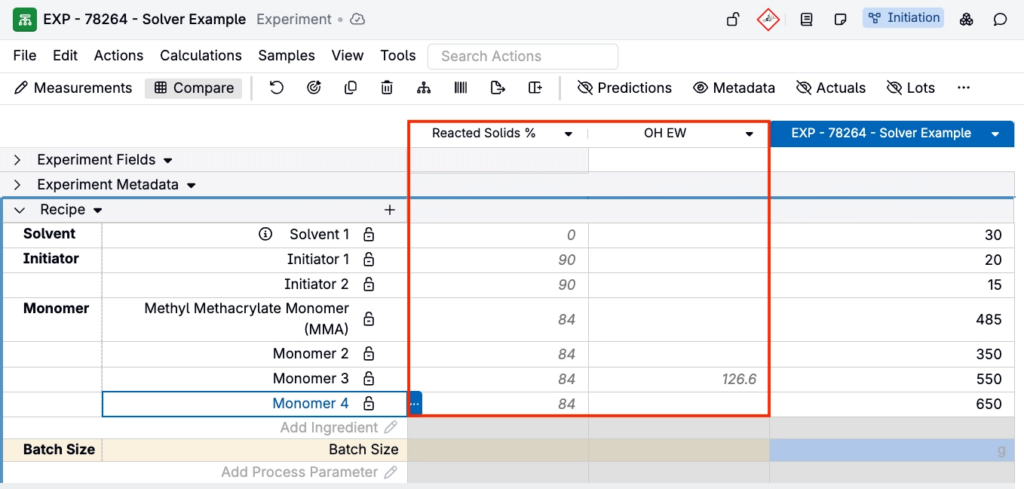Click the Search Actions field
The image size is (1024, 489).
point(523,56)
